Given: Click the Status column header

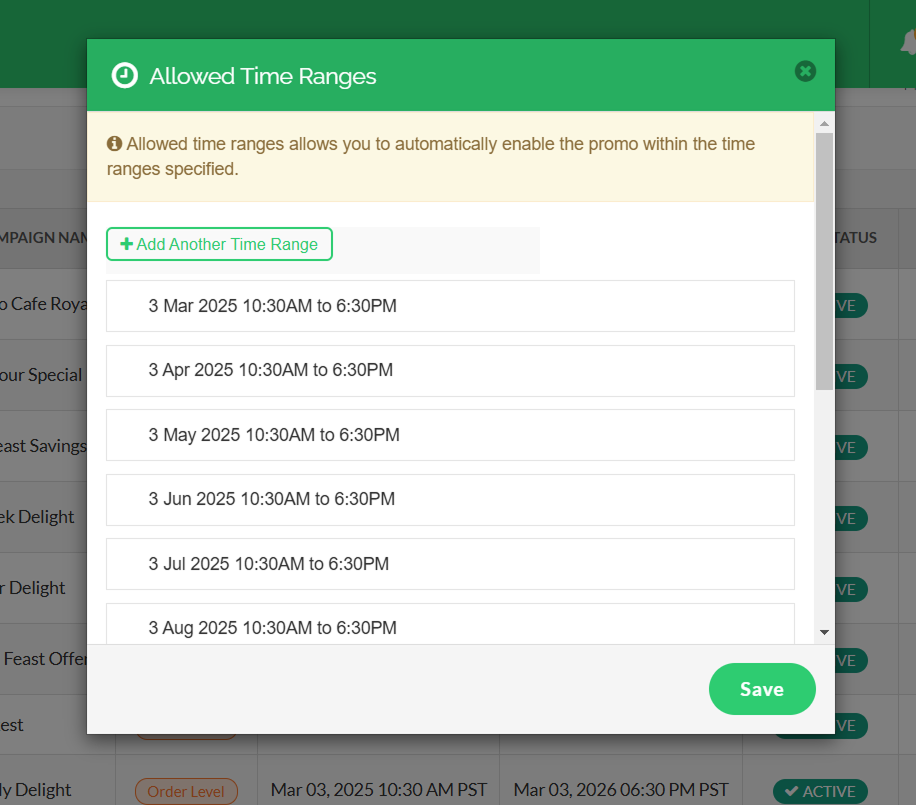Looking at the screenshot, I should tap(856, 238).
